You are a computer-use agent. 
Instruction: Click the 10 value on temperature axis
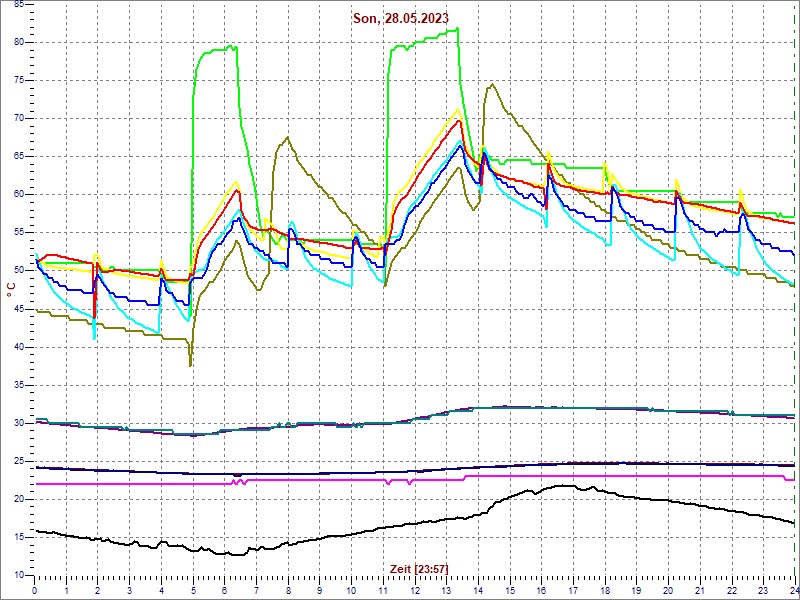tap(19, 575)
